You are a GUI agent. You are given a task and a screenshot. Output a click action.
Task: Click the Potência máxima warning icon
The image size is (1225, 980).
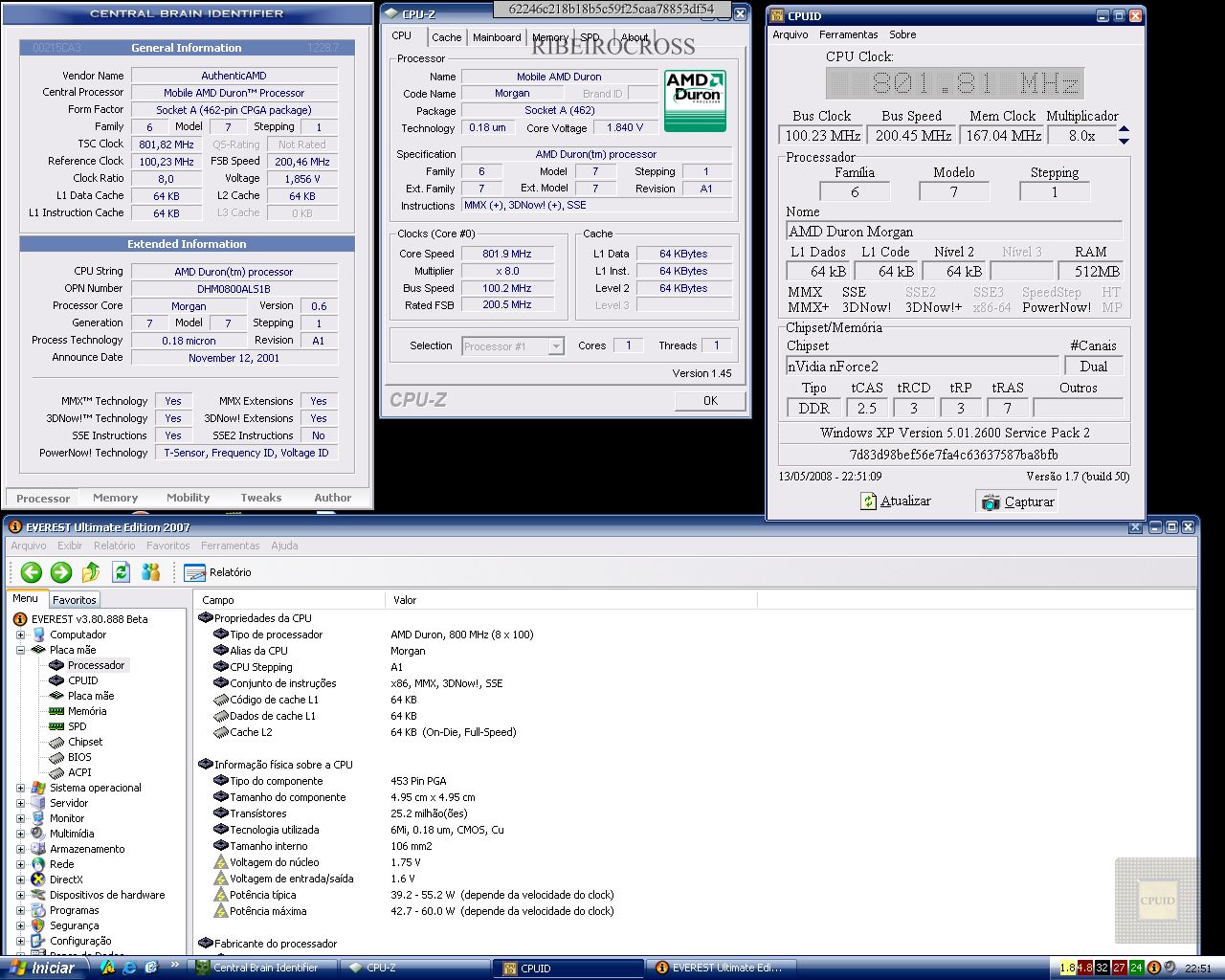221,911
